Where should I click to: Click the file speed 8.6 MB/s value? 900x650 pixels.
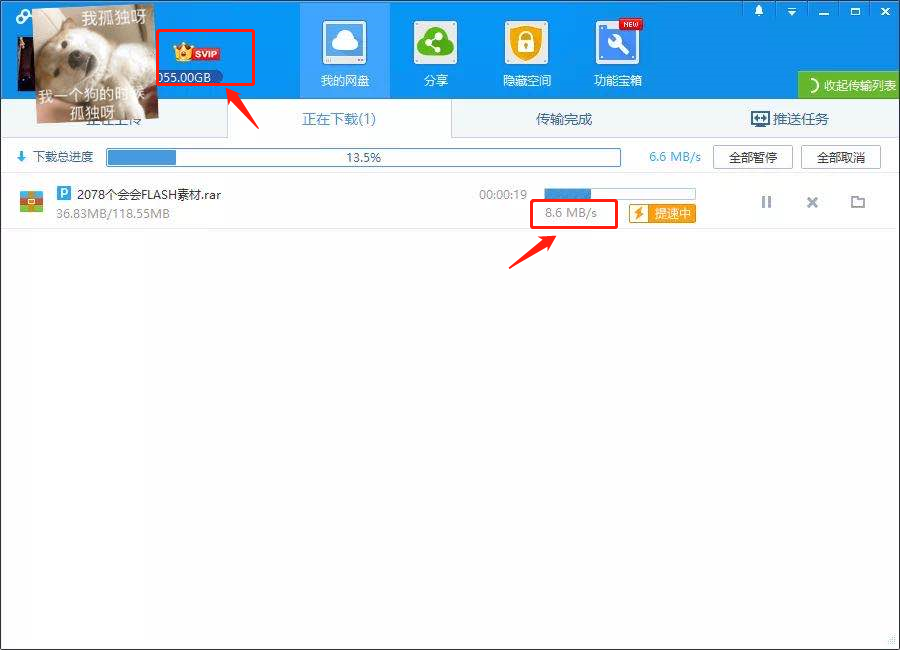571,213
